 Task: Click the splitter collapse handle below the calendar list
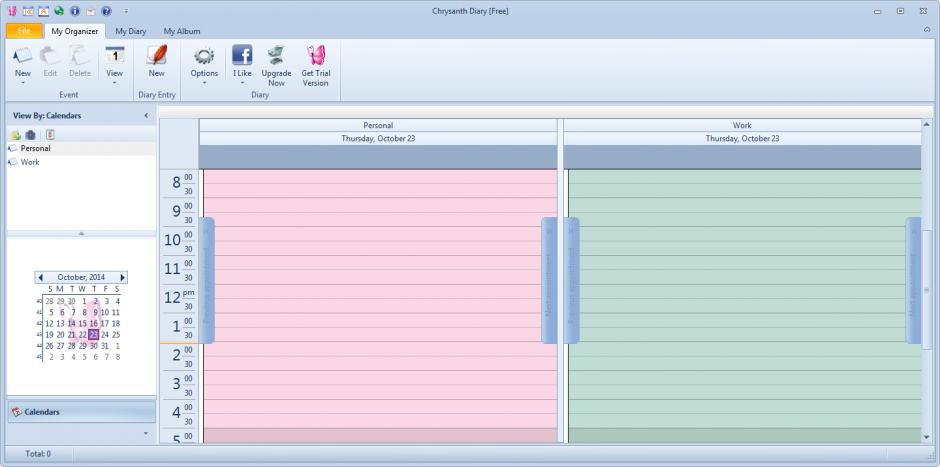click(81, 234)
